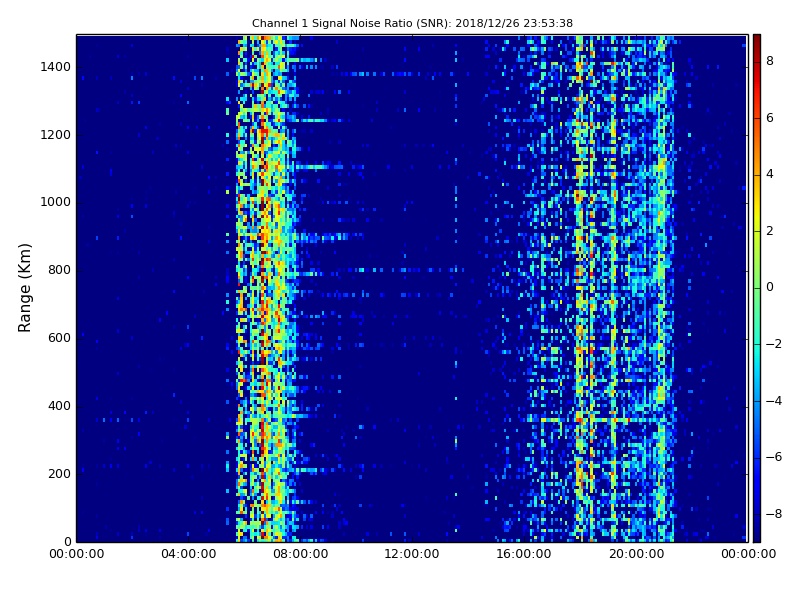800x600 pixels.
Task: Click the 12:00:00 time tick label
Action: 412,554
